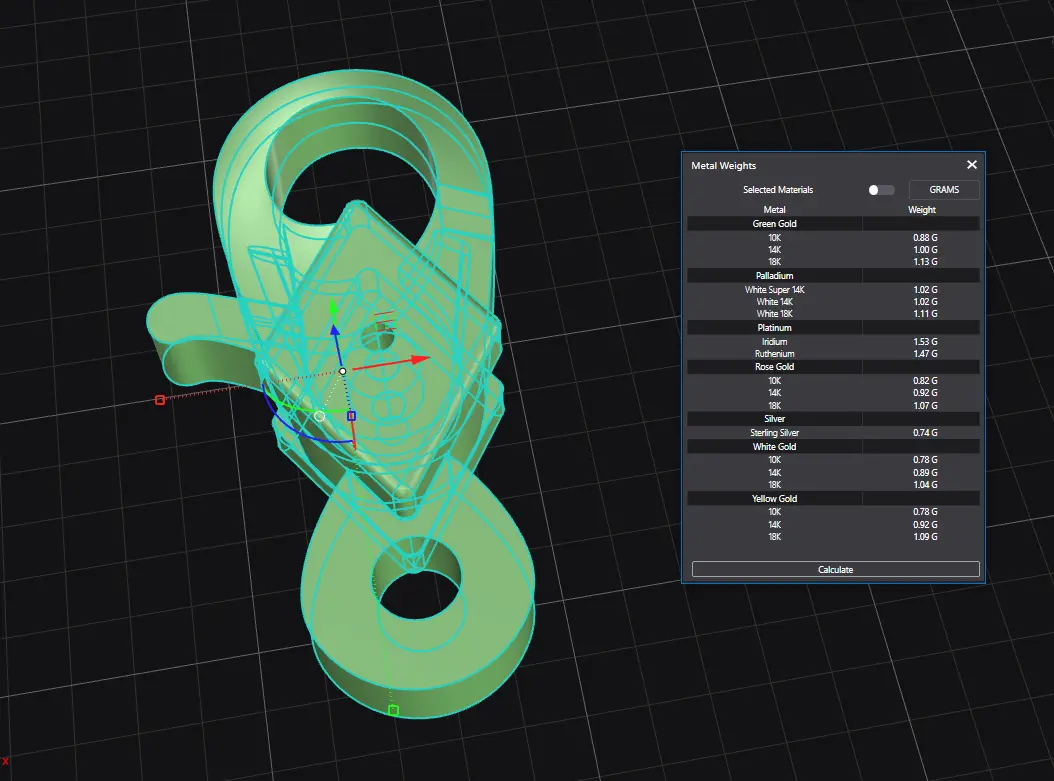The width and height of the screenshot is (1054, 781).
Task: Close the Metal Weights panel
Action: pos(971,165)
